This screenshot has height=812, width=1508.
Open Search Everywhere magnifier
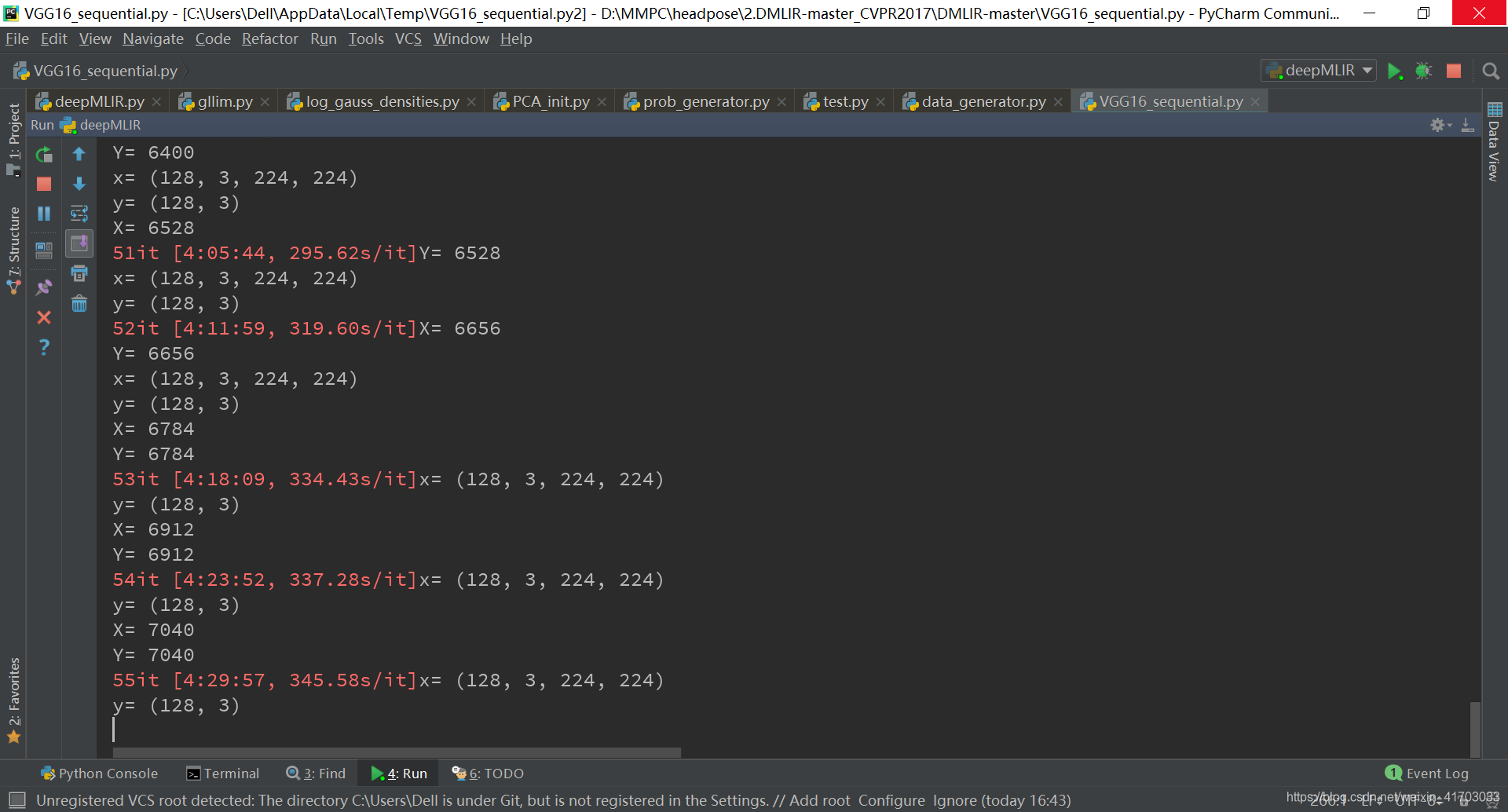coord(1491,71)
